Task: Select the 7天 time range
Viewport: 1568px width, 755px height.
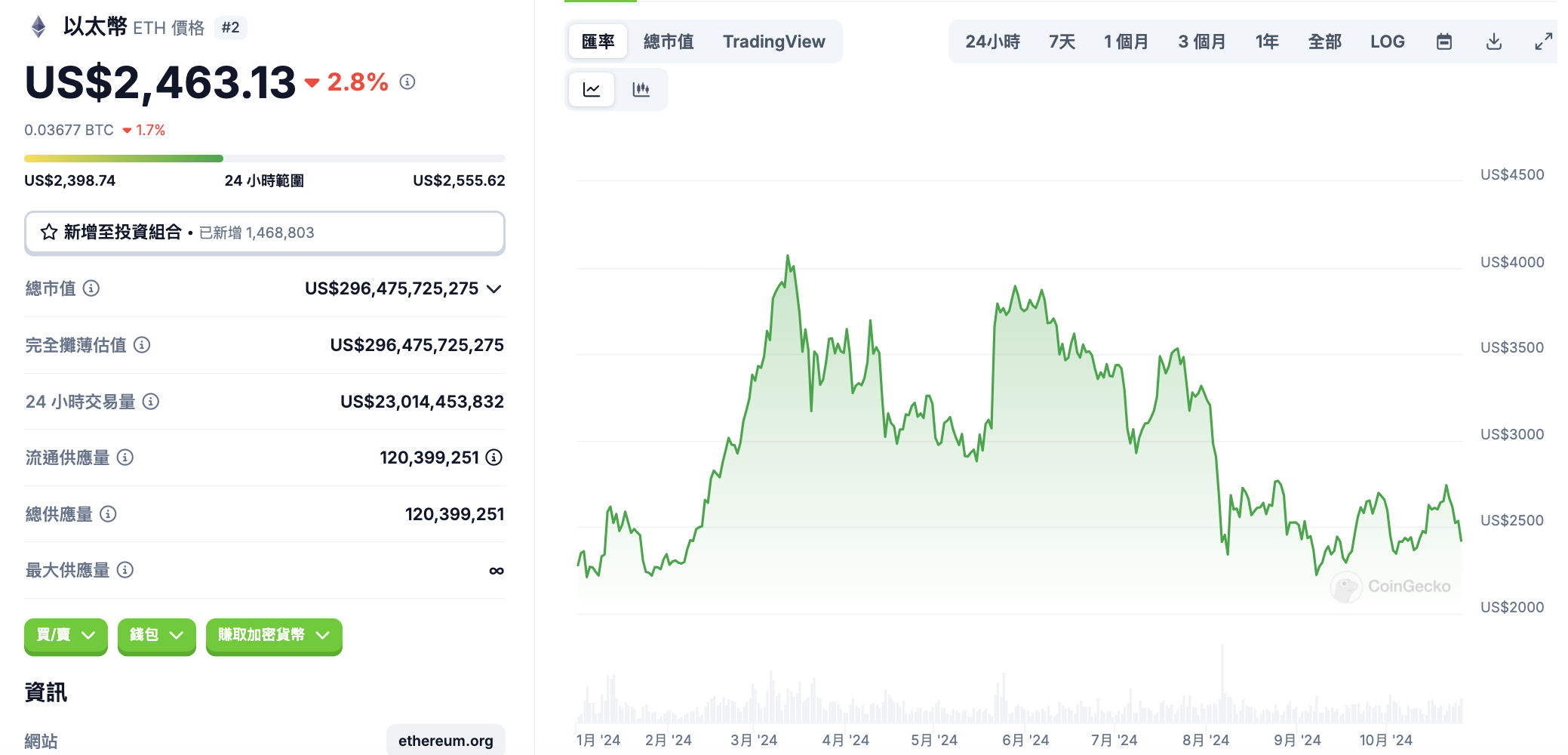Action: [x=1062, y=42]
